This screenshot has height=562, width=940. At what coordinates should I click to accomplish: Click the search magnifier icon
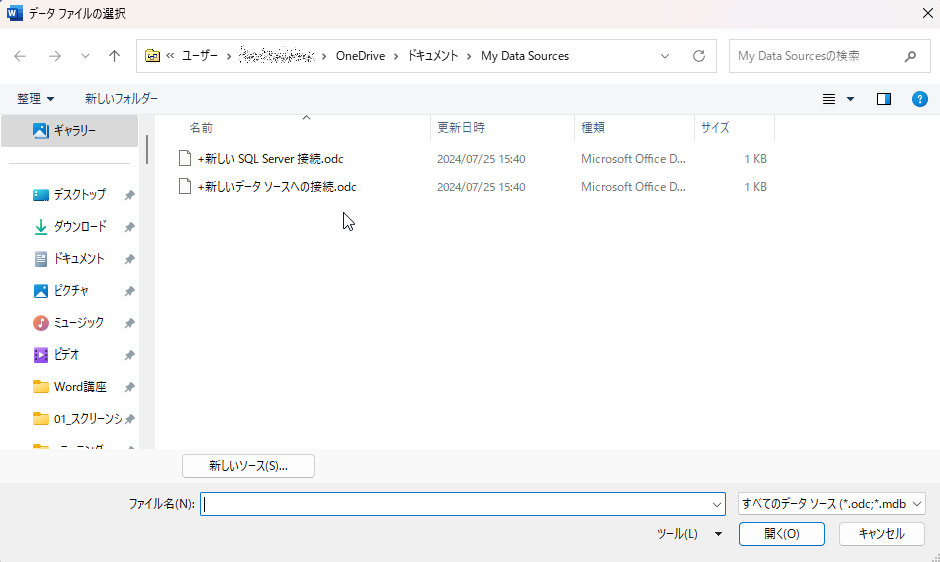911,56
